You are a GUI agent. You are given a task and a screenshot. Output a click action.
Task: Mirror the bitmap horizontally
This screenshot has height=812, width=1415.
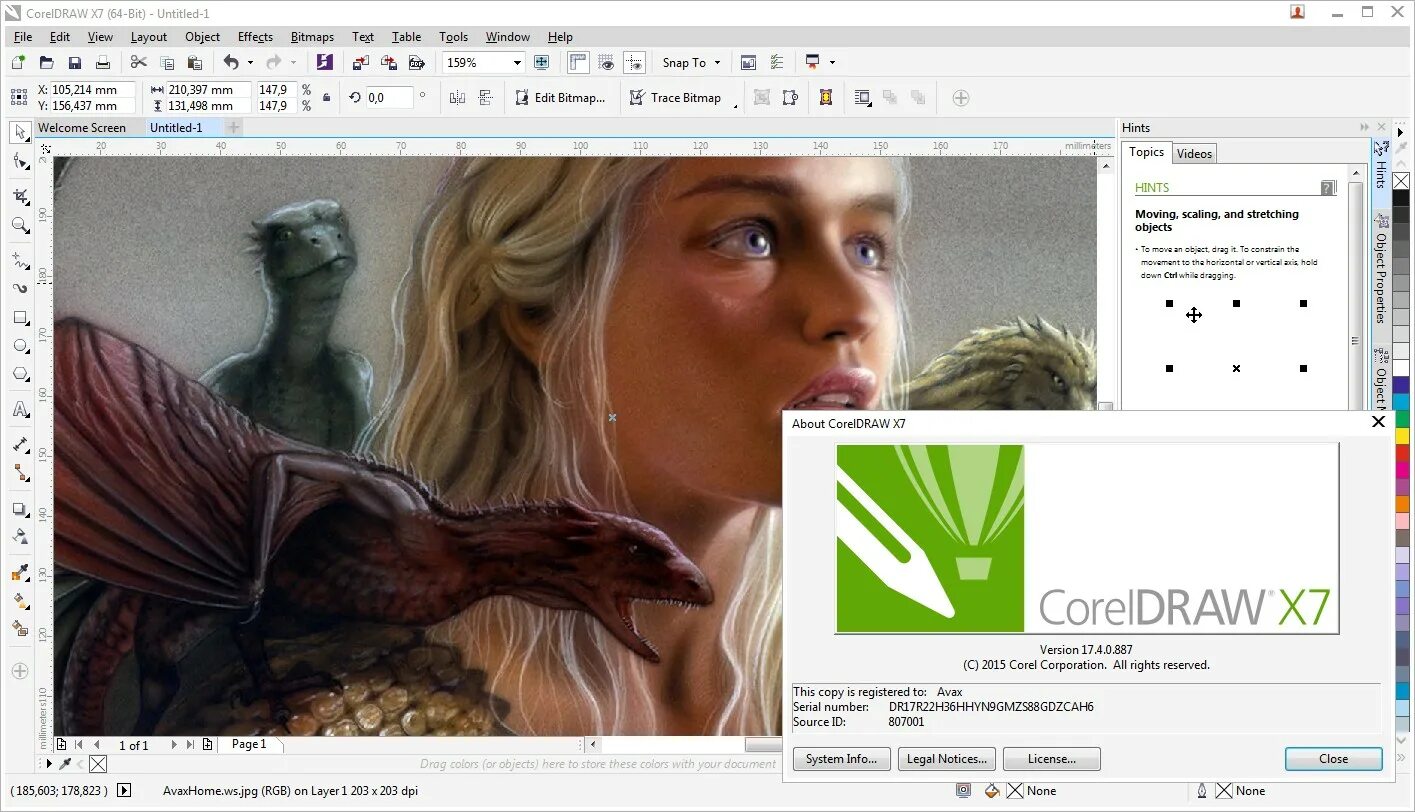458,97
